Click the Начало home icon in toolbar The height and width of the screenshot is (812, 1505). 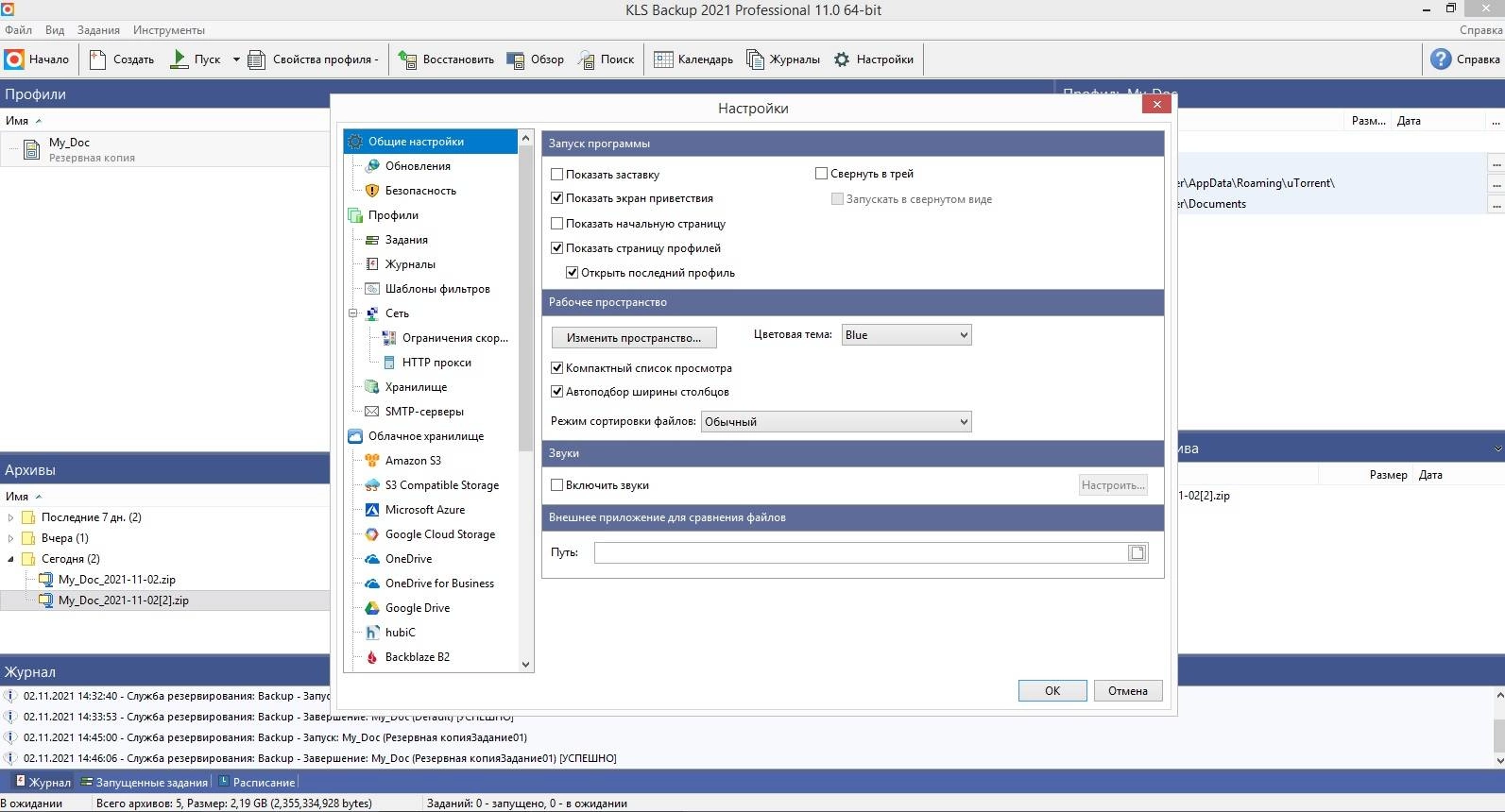click(14, 59)
